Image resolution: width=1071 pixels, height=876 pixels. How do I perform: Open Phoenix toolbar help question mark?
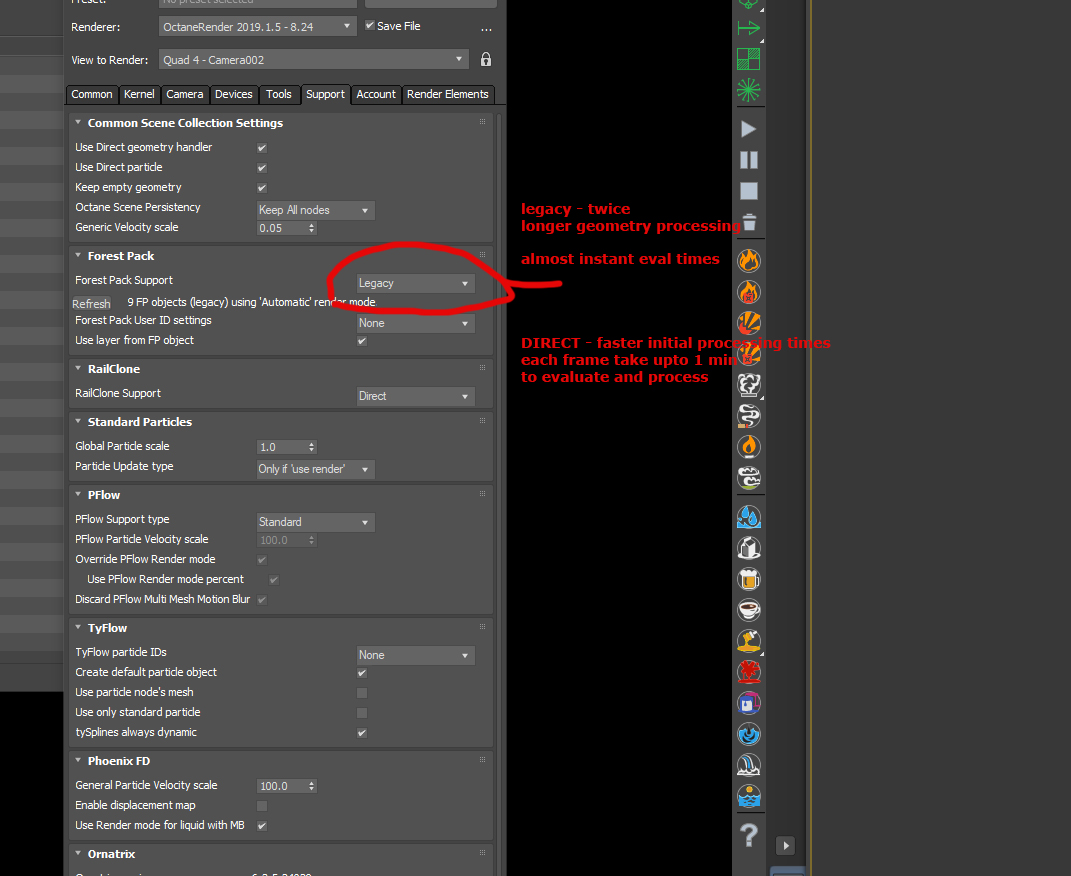tap(749, 834)
